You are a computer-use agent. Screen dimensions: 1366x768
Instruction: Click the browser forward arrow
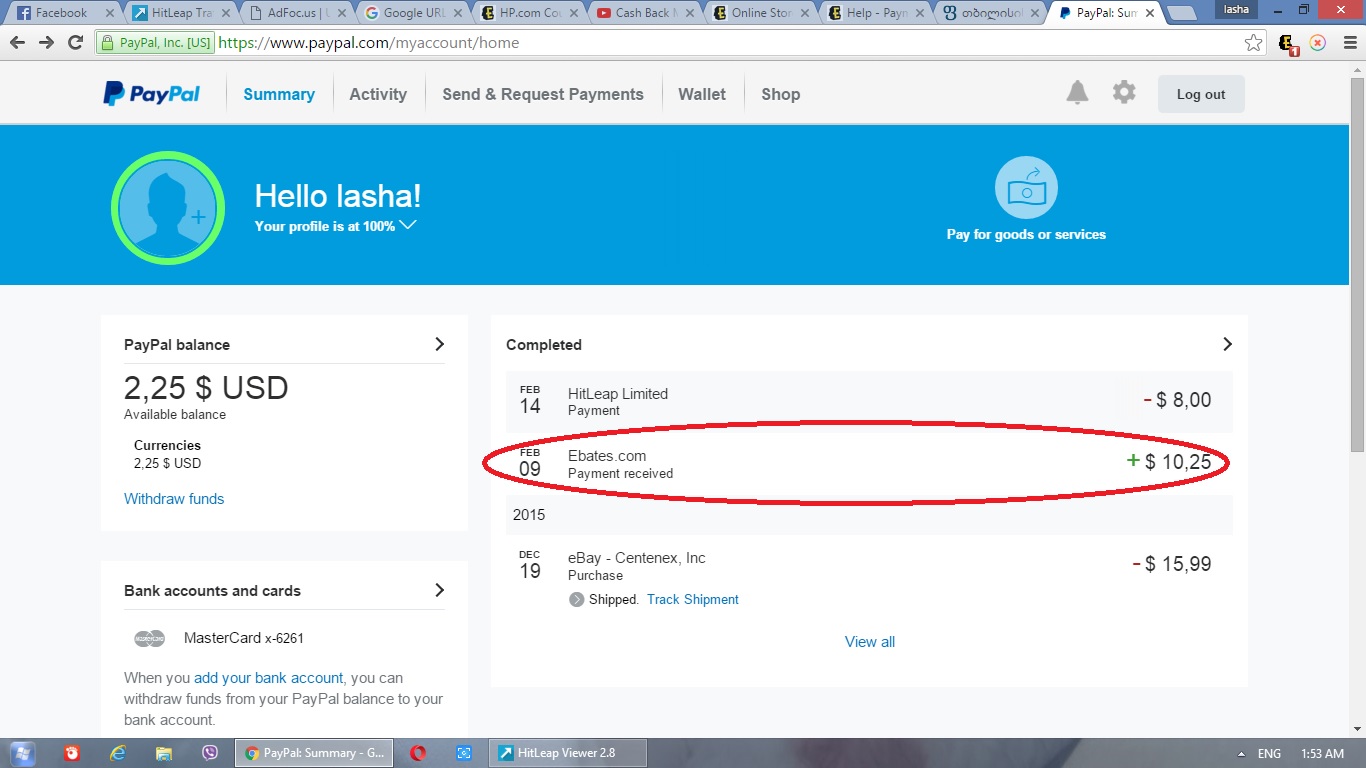[46, 43]
